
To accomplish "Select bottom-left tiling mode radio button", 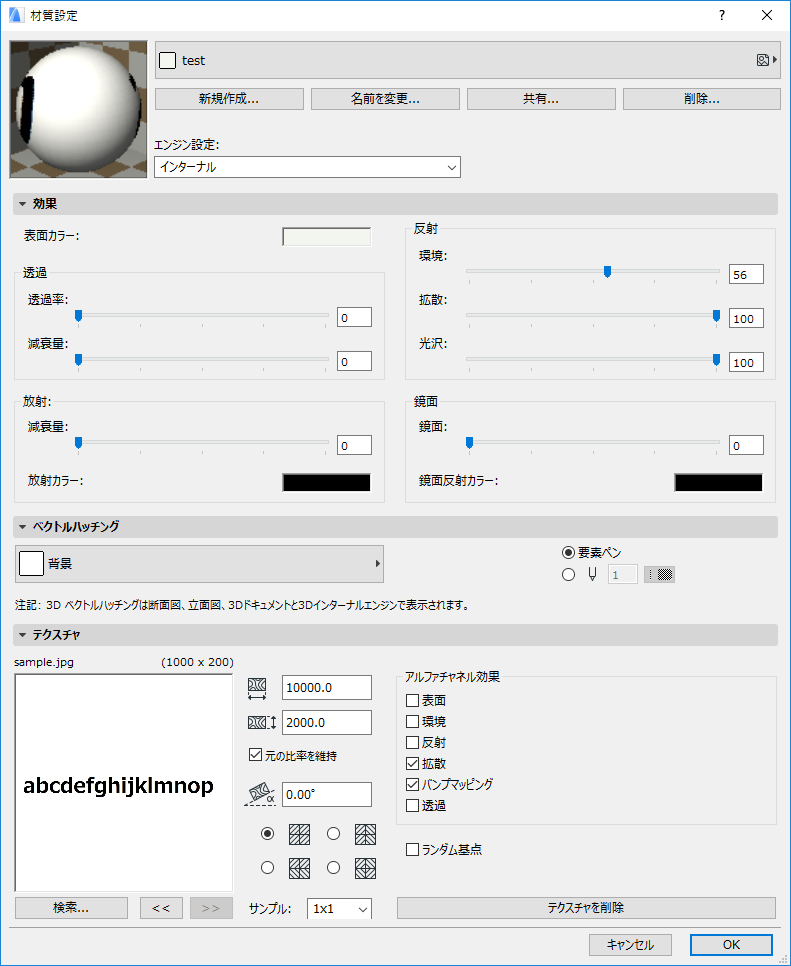I will point(267,868).
